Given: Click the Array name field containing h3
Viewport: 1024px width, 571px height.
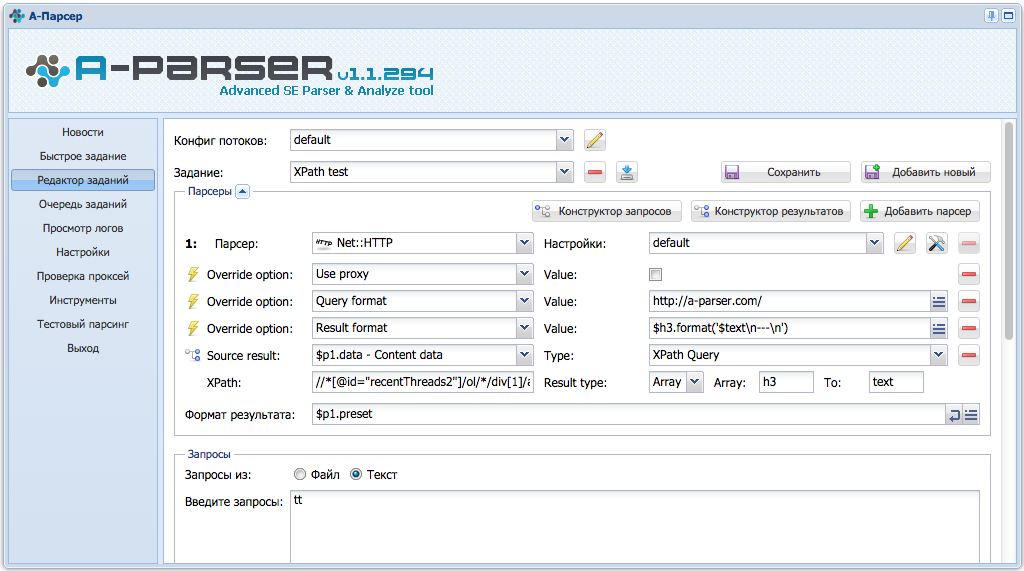Looking at the screenshot, I should point(786,382).
